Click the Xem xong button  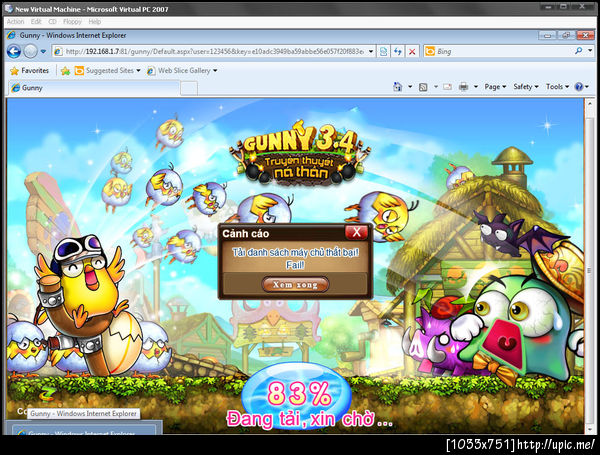pyautogui.click(x=295, y=285)
